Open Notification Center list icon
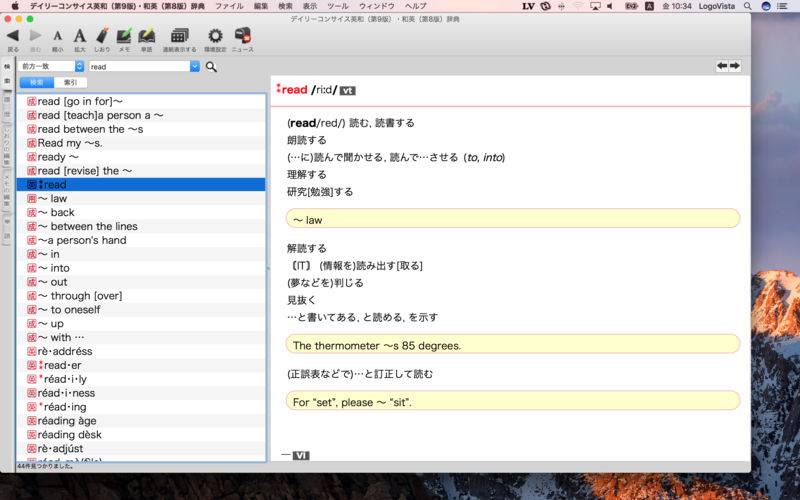800x500 pixels. point(782,6)
